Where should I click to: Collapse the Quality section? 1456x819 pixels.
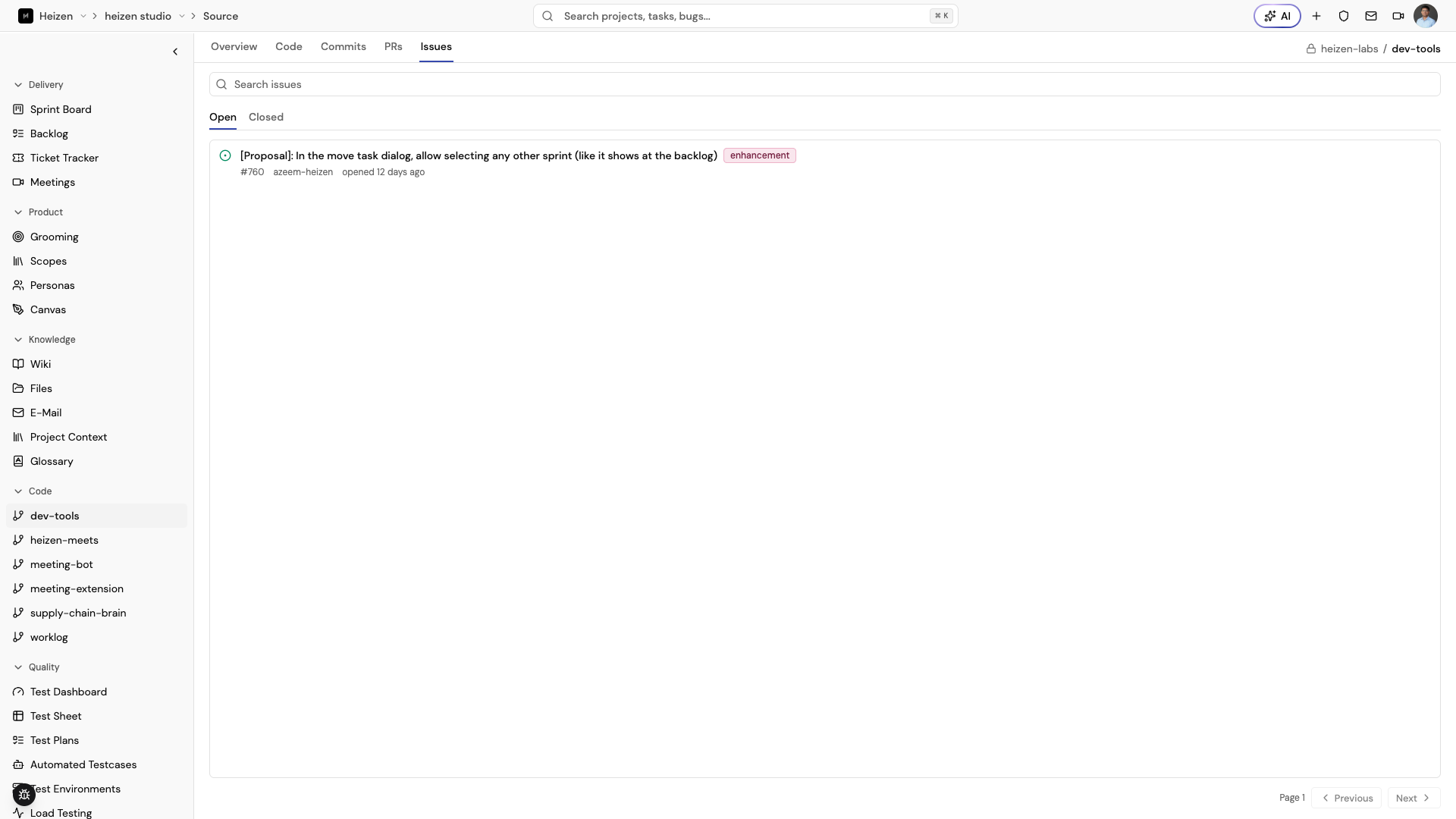coord(36,667)
